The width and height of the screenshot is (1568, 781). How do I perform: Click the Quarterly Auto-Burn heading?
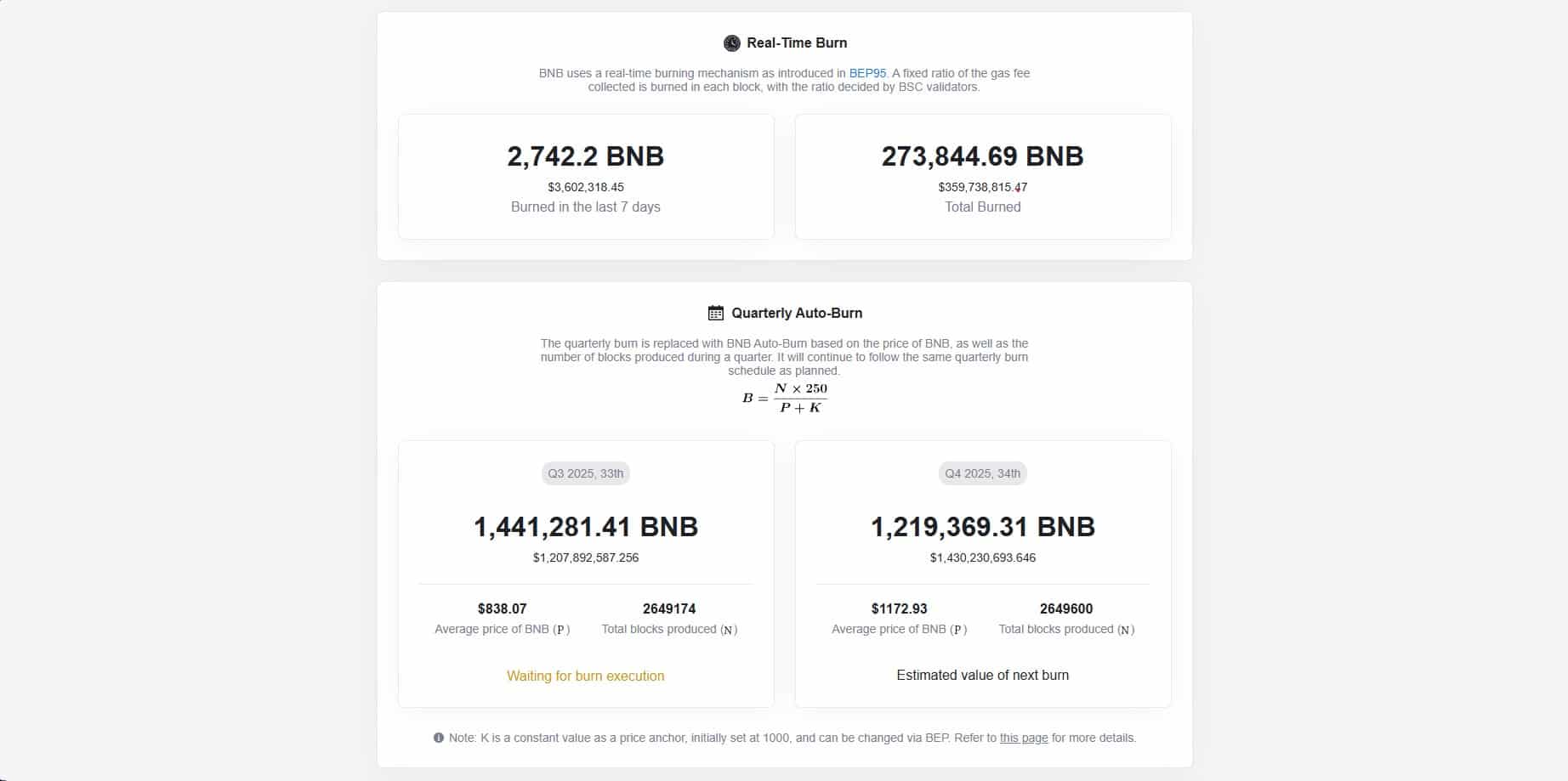coord(797,313)
